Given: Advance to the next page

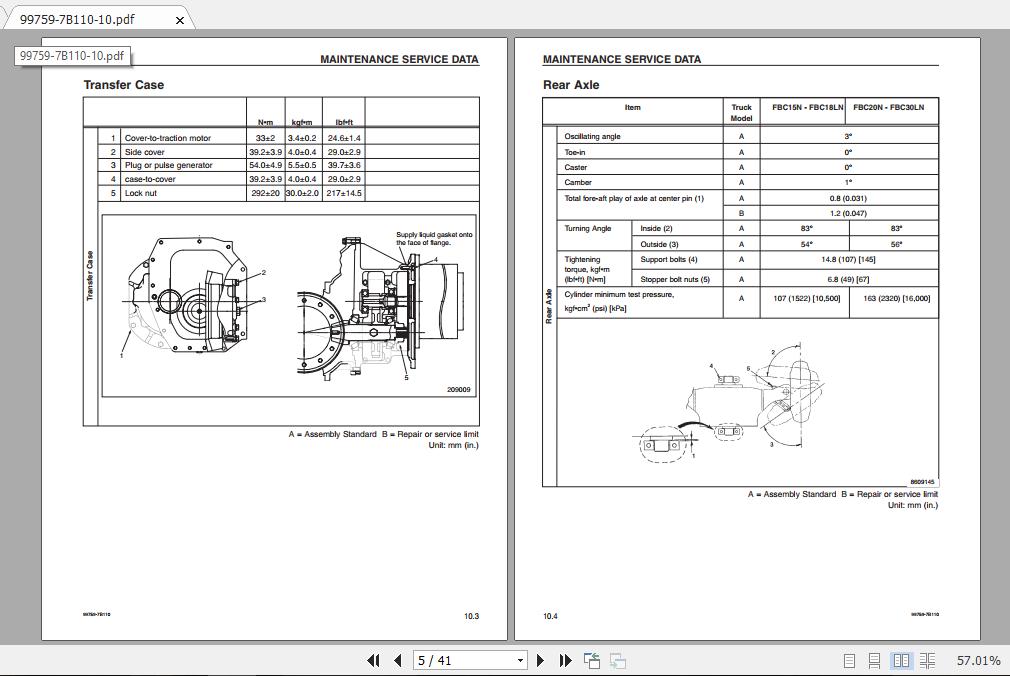Looking at the screenshot, I should click(x=541, y=660).
